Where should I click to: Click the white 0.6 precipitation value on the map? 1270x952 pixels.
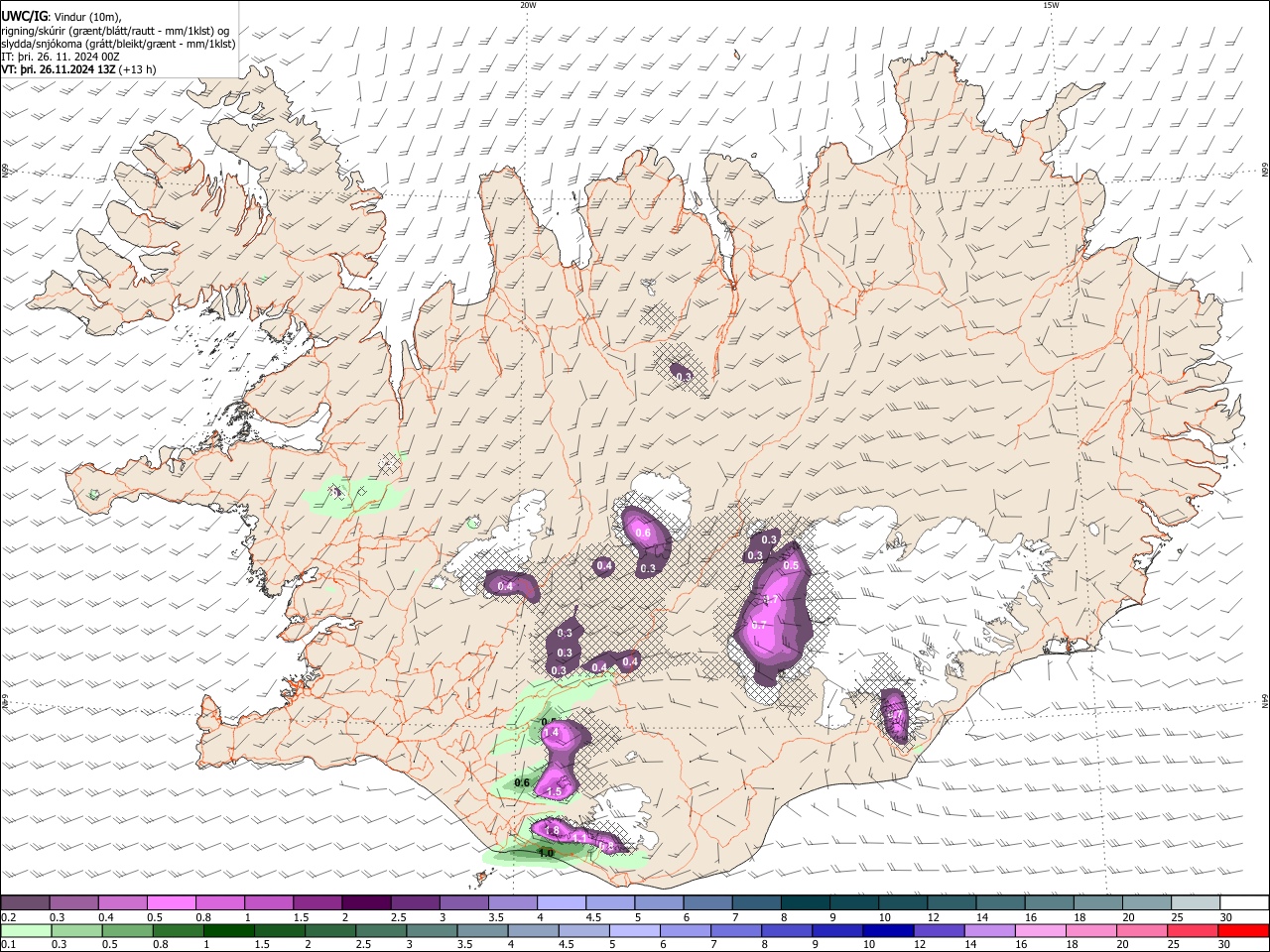pyautogui.click(x=642, y=534)
